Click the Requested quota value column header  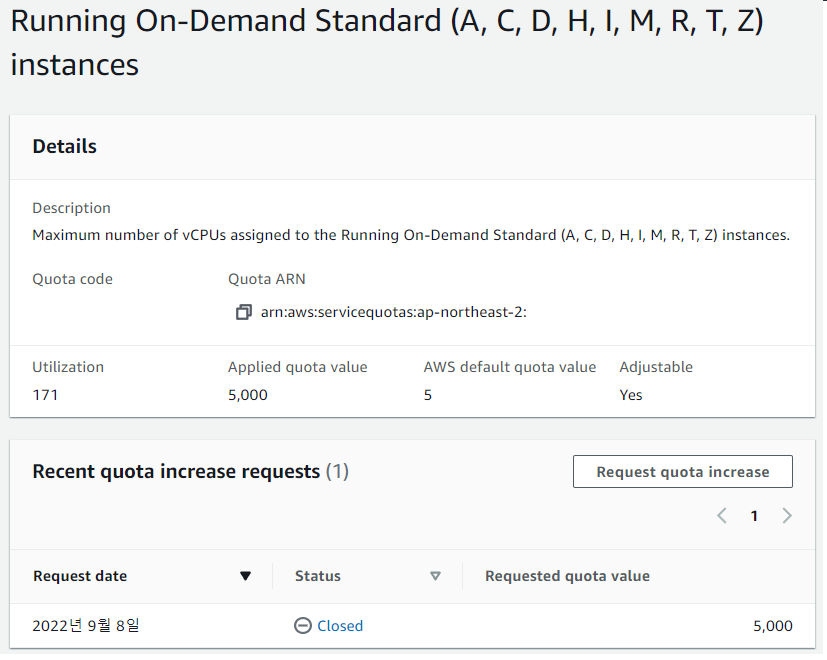567,576
